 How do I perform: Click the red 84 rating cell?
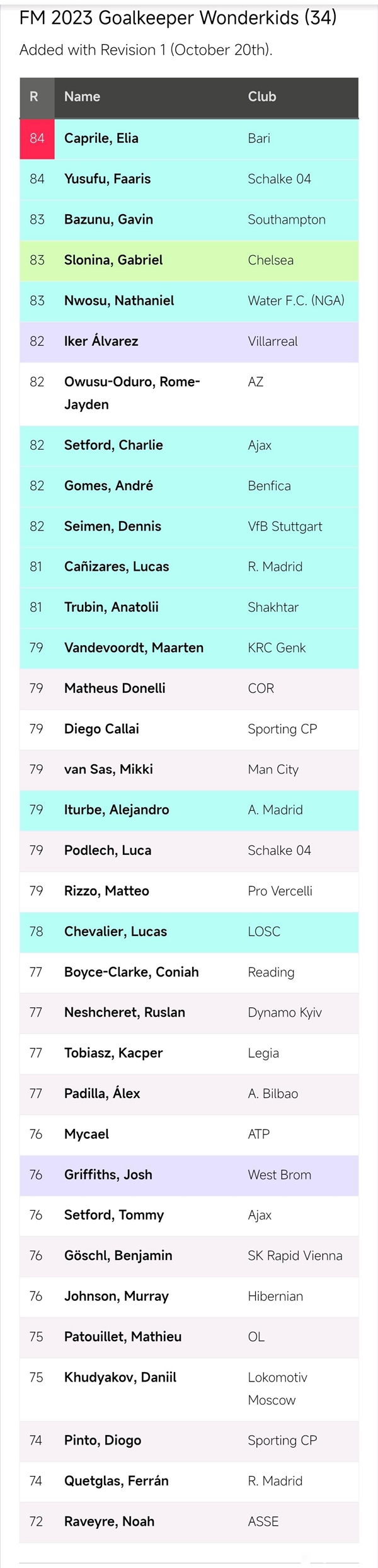37,139
